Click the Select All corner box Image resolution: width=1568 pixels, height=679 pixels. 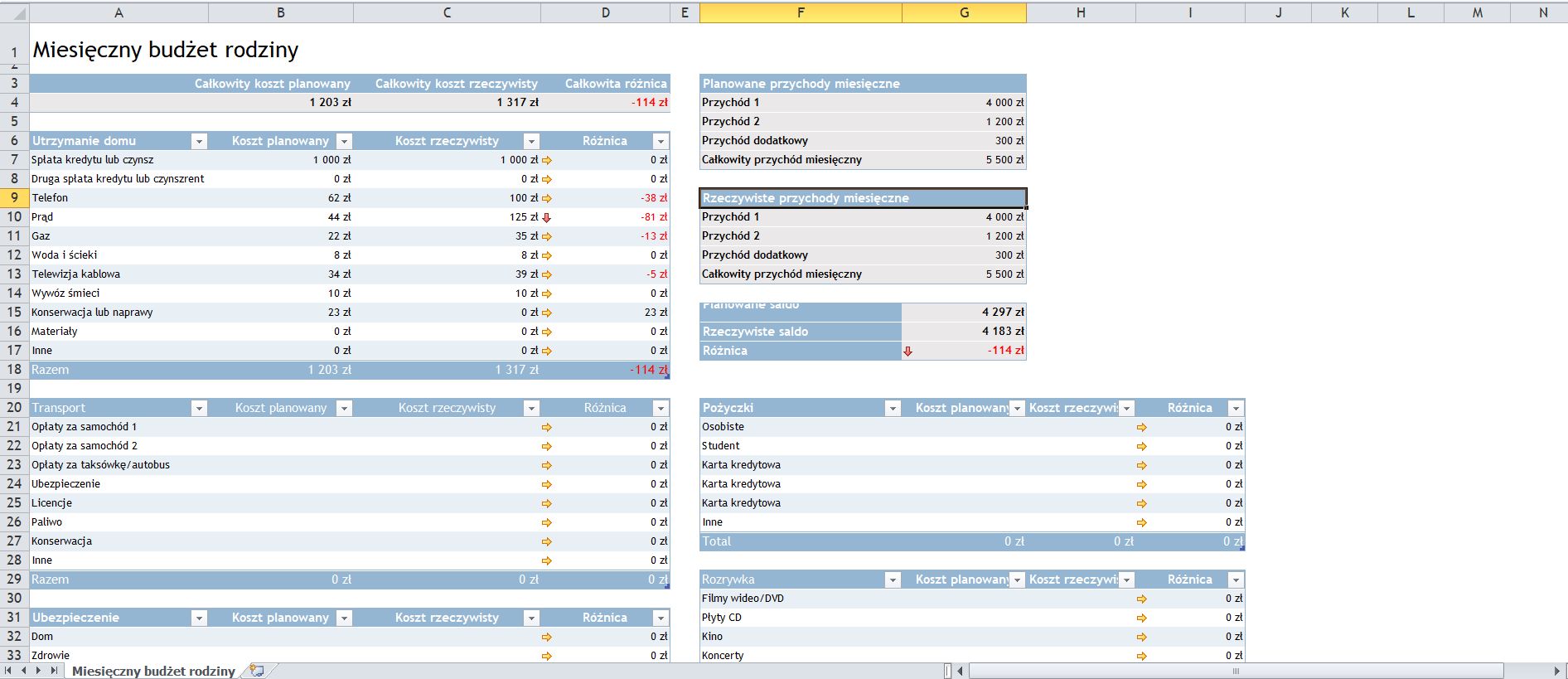(14, 12)
